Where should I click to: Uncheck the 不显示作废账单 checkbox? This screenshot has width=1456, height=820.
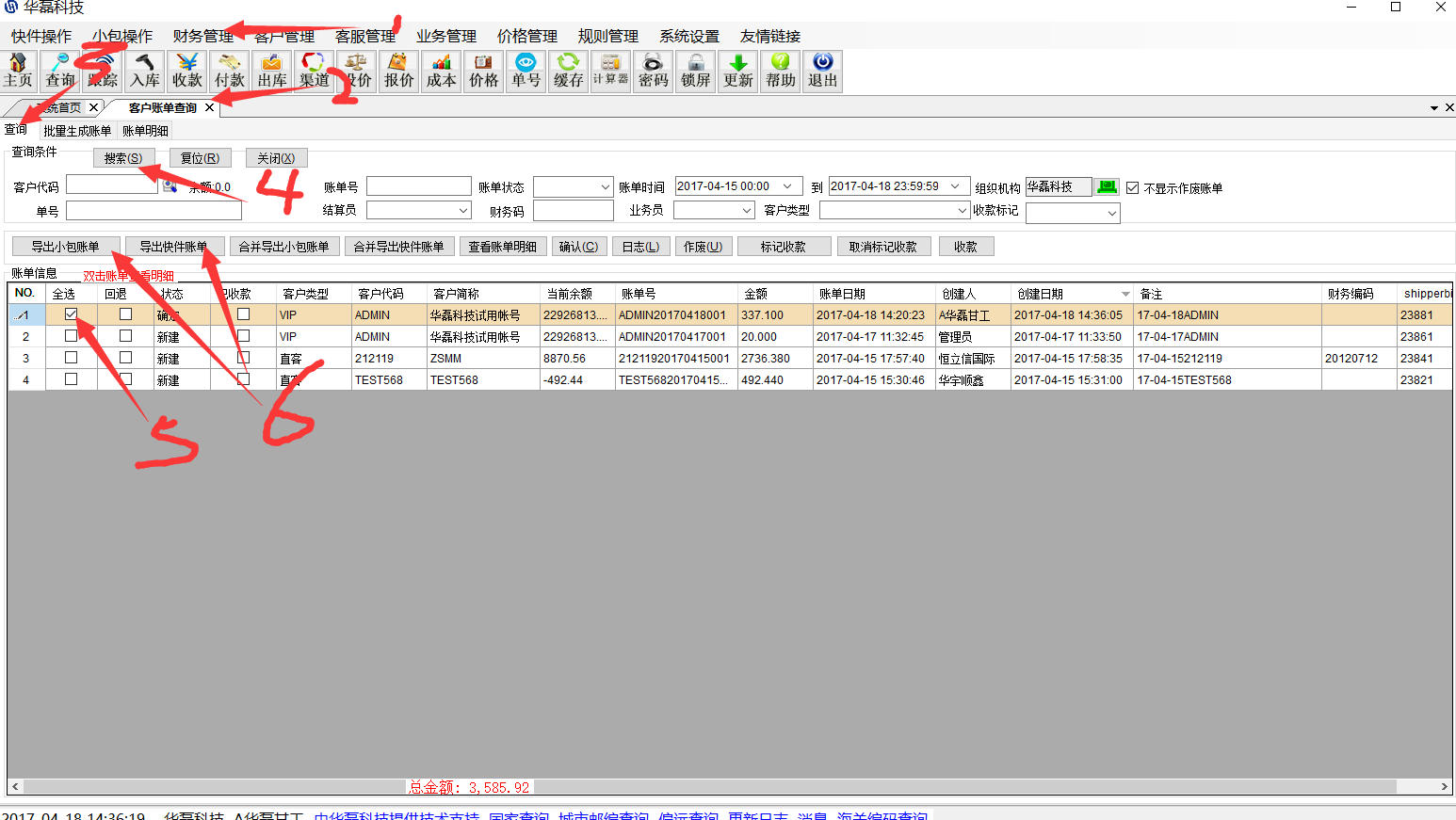(1133, 187)
